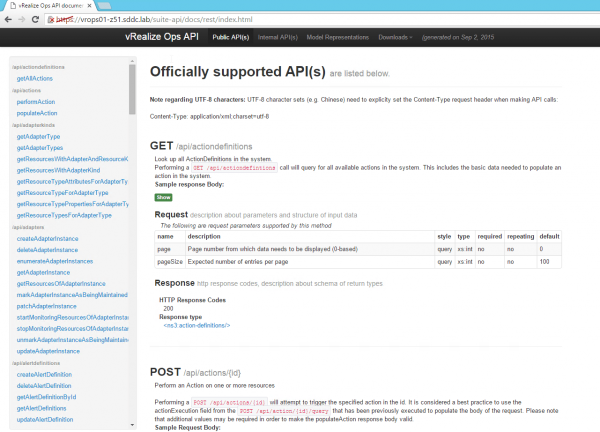The width and height of the screenshot is (600, 432).
Task: Open unmarkAdapterInstanceAsBeingMaintained entry
Action: pos(72,340)
